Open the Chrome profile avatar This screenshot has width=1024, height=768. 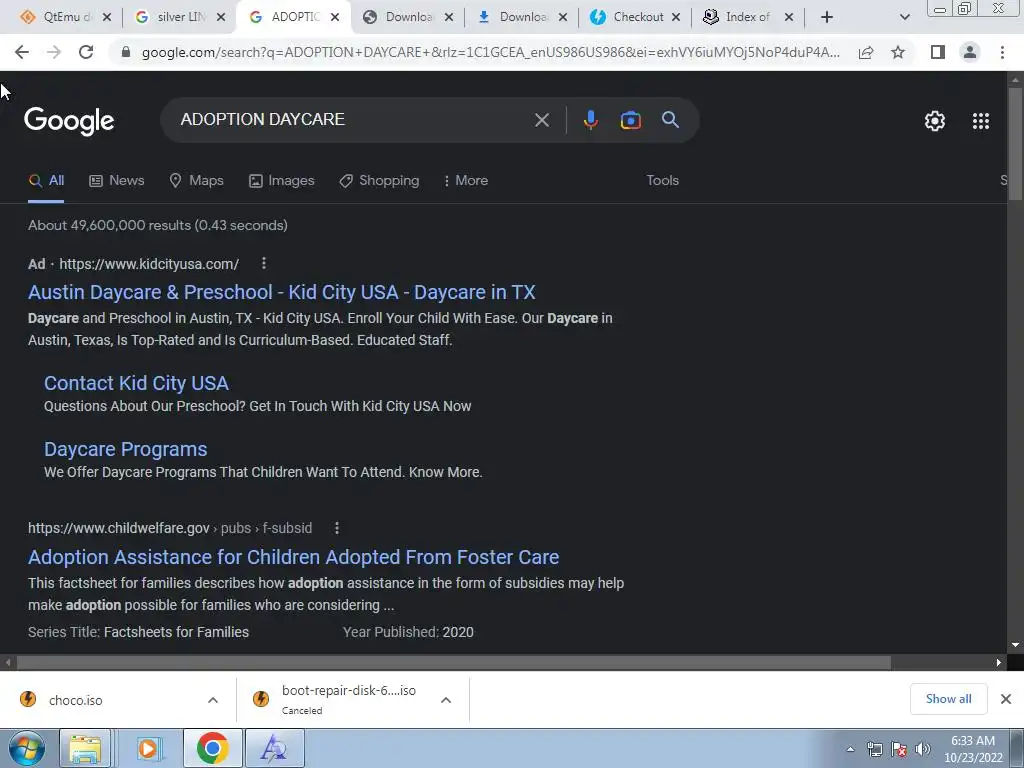(970, 52)
